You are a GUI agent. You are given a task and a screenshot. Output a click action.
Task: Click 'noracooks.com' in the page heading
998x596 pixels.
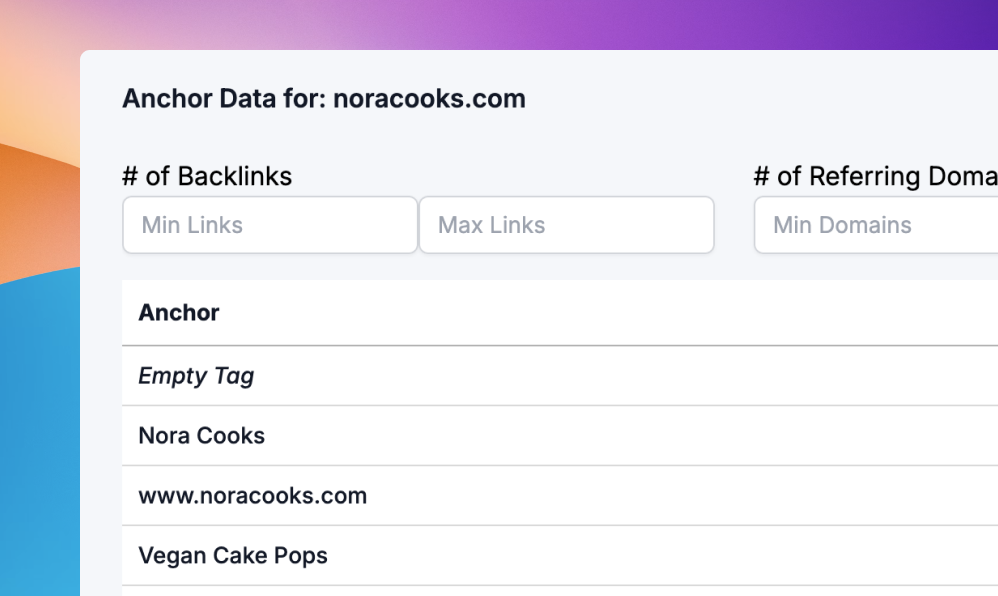429,99
